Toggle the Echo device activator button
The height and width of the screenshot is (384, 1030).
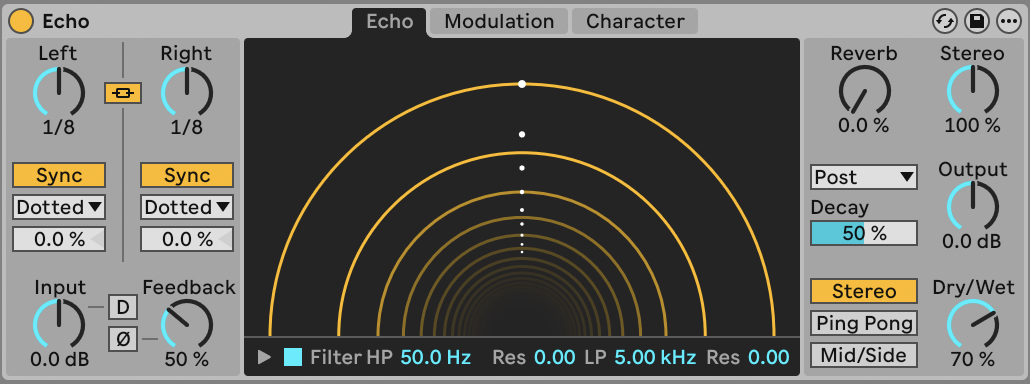point(21,21)
